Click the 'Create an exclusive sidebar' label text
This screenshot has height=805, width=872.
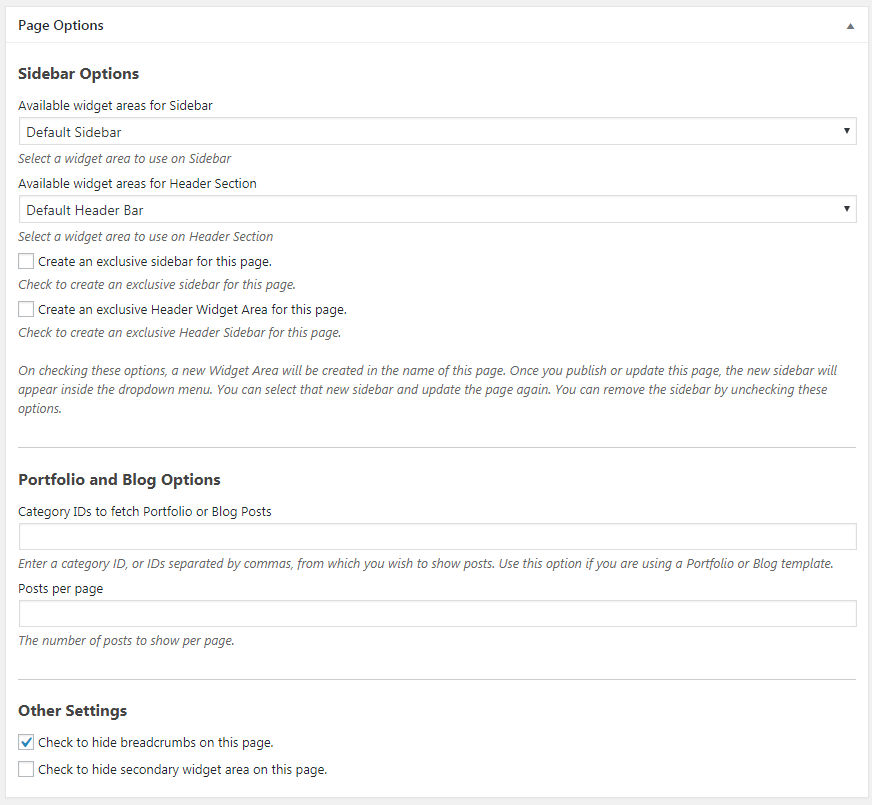point(155,261)
